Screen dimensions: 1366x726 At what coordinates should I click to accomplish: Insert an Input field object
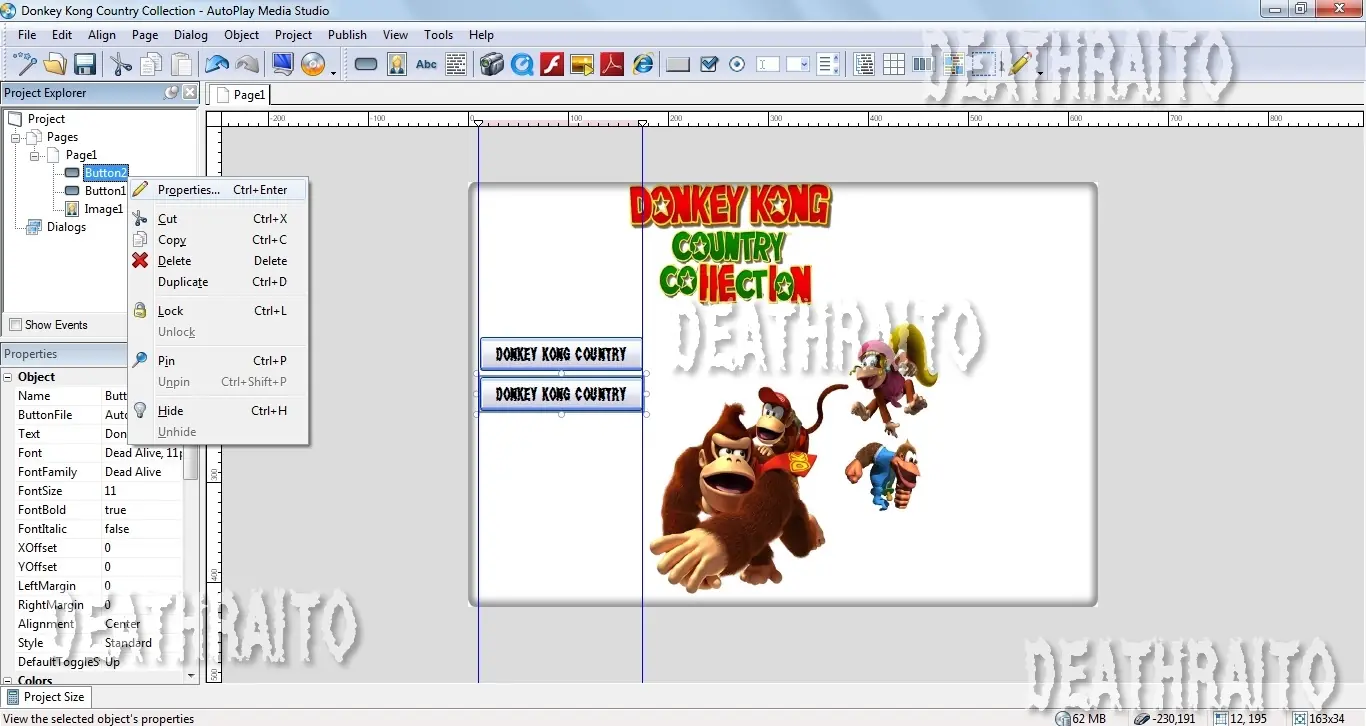click(x=768, y=65)
